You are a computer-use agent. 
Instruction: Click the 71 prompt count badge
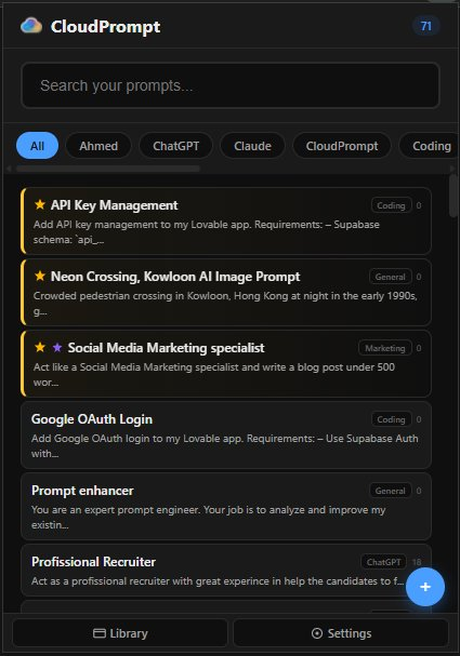(426, 26)
